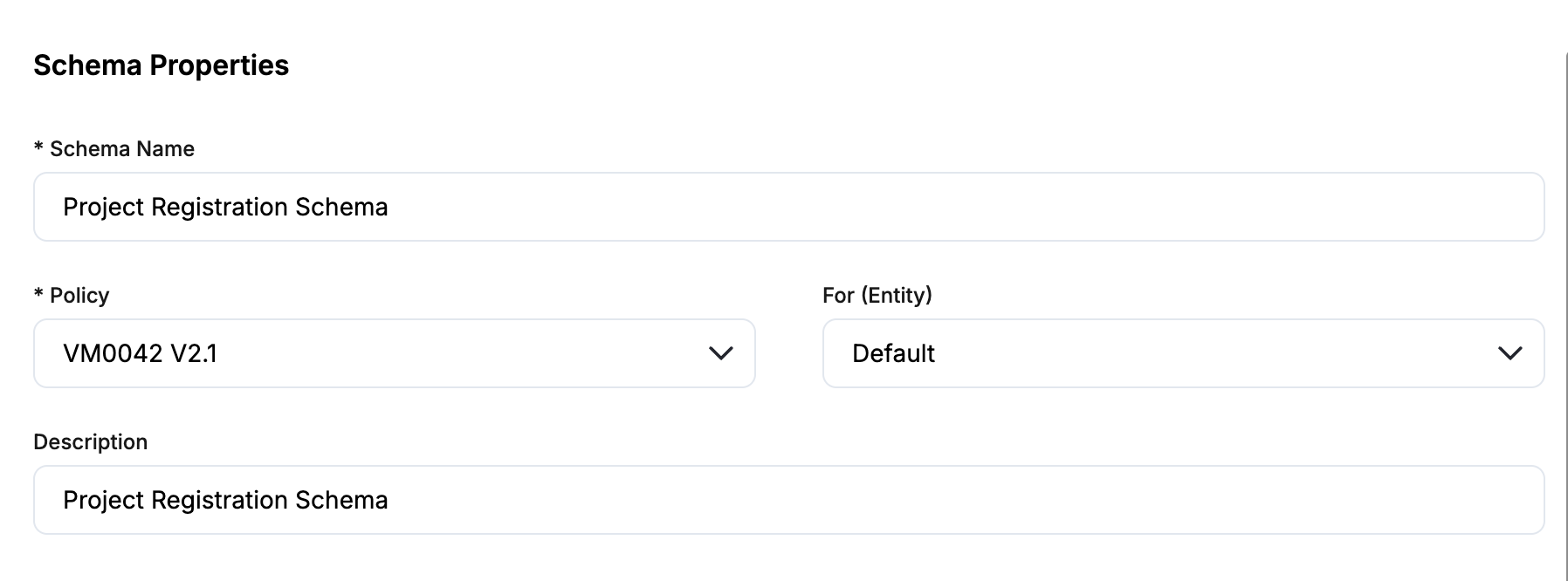Select the "VM0042 V2.1" policy value text
This screenshot has height=581, width=1568.
tap(140, 353)
